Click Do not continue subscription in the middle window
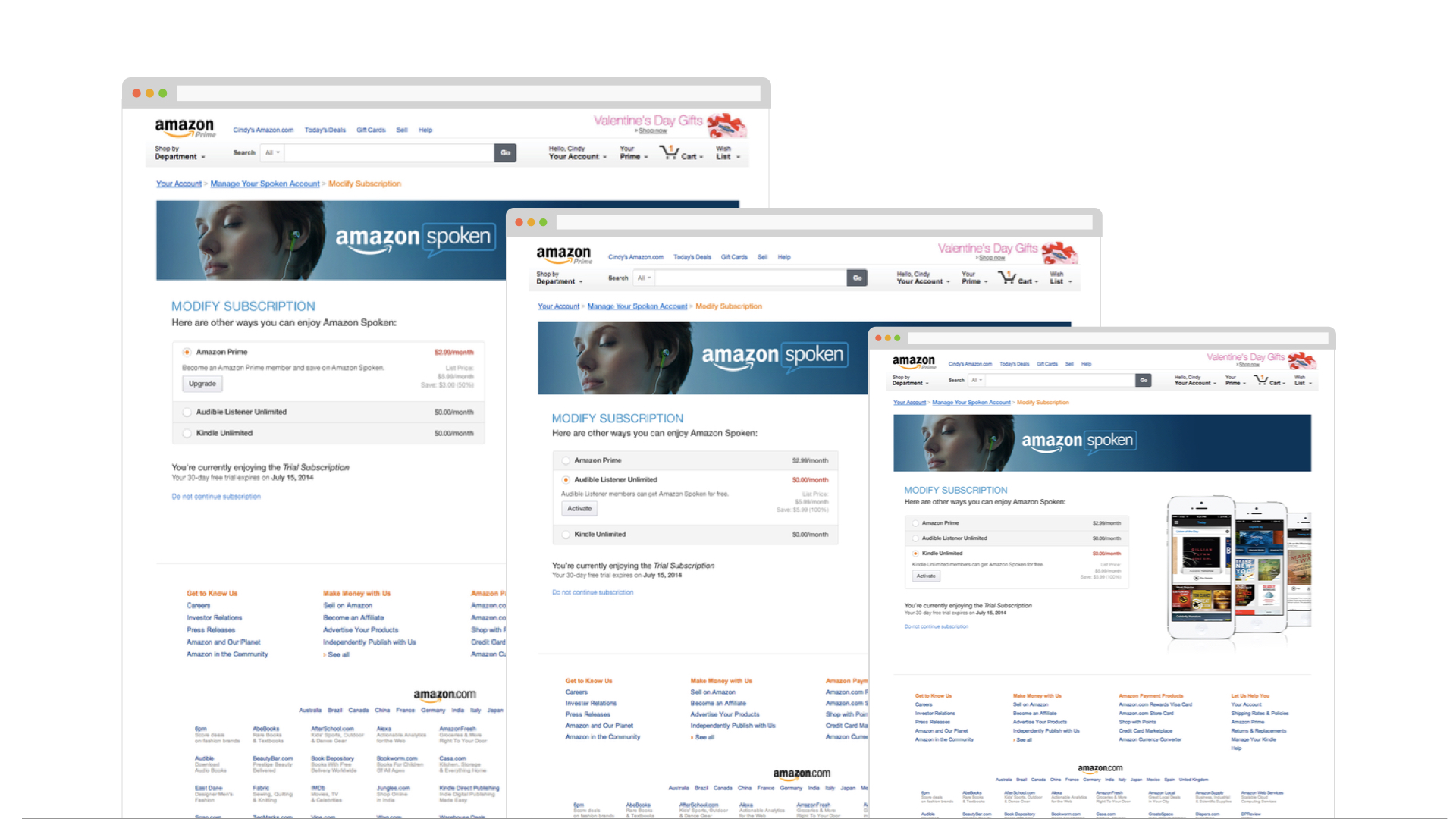 (592, 593)
